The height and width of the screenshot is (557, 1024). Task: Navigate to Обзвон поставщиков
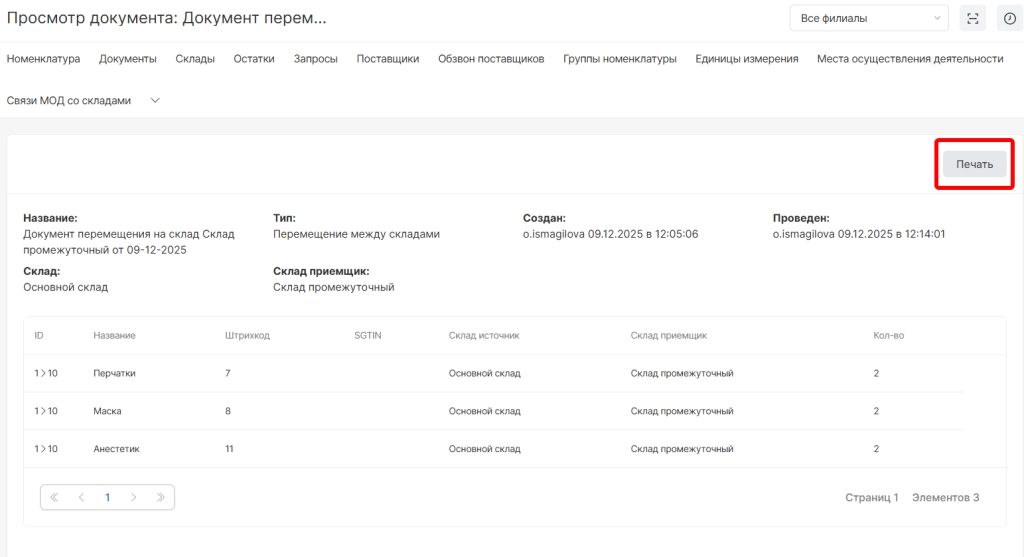[x=491, y=59]
